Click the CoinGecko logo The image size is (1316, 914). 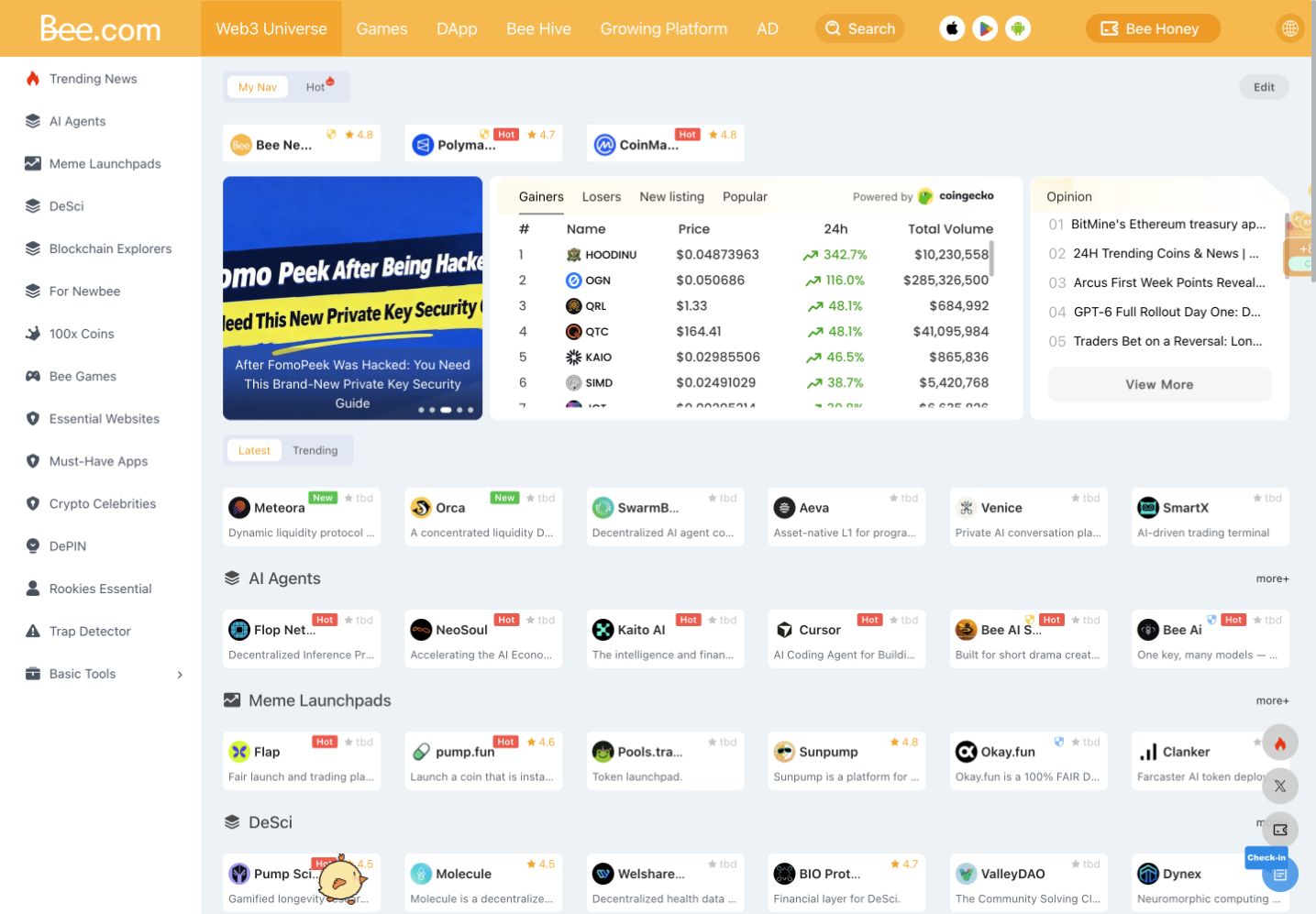pyautogui.click(x=956, y=196)
